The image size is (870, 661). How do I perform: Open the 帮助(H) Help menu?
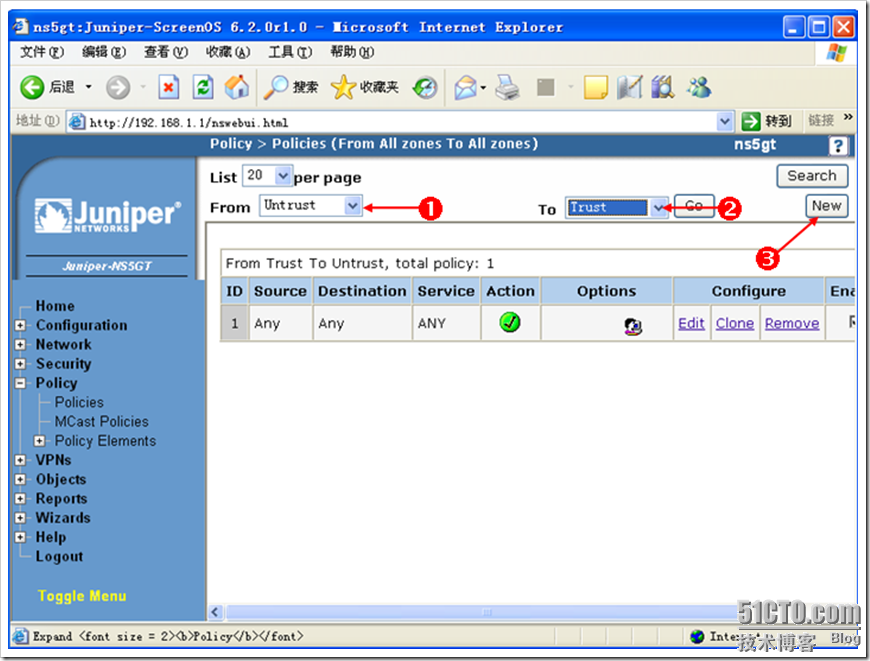click(352, 52)
